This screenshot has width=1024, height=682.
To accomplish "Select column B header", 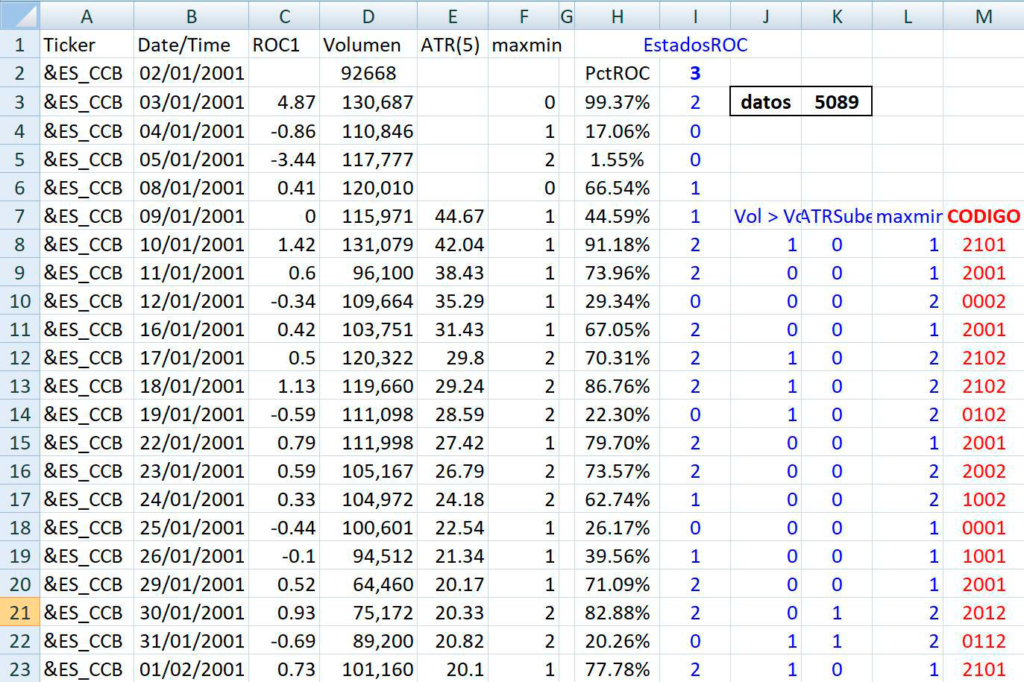I will point(191,16).
